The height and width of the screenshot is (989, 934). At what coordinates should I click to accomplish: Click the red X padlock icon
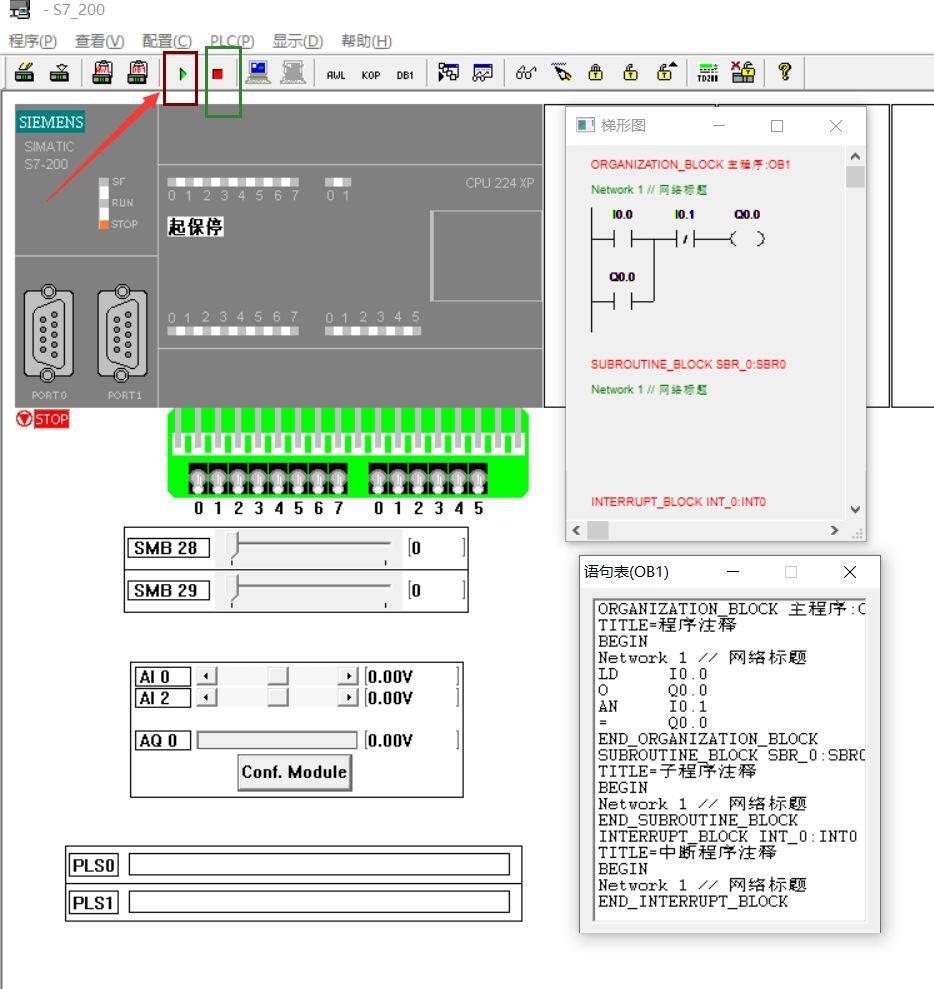[743, 72]
